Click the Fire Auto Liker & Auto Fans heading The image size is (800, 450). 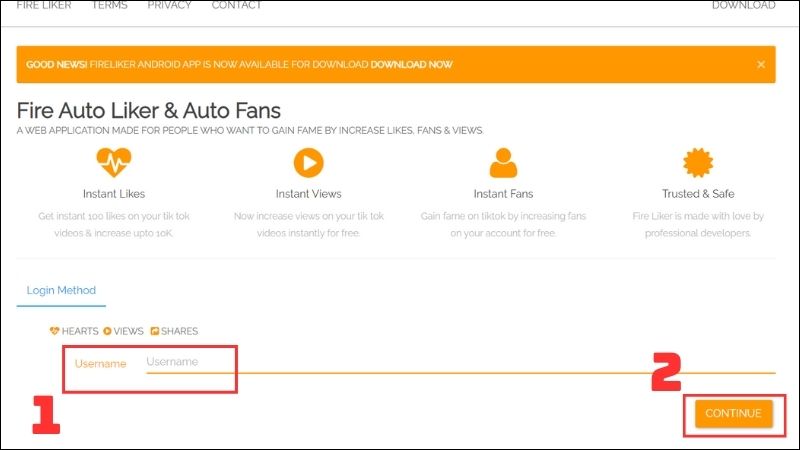(x=148, y=111)
